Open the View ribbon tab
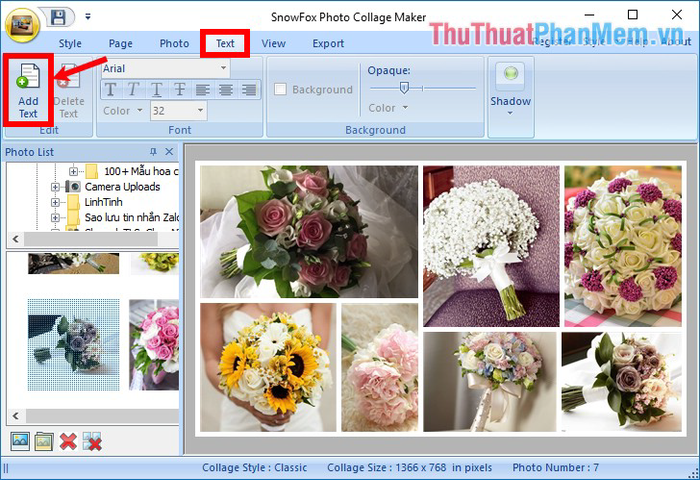 coord(273,43)
